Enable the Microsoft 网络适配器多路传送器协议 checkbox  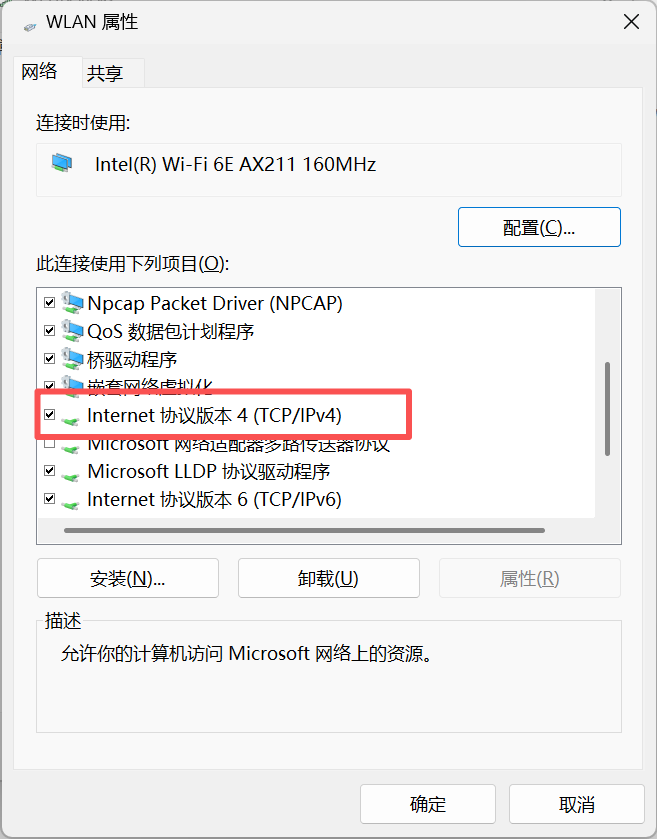(49, 443)
